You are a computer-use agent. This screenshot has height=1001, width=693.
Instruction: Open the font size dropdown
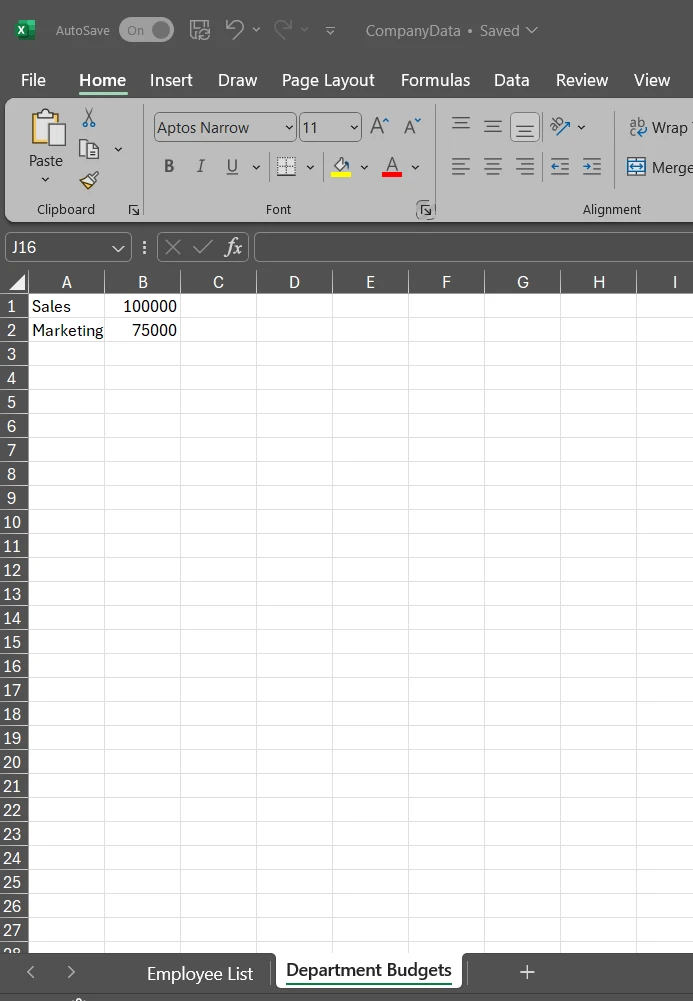pos(354,128)
